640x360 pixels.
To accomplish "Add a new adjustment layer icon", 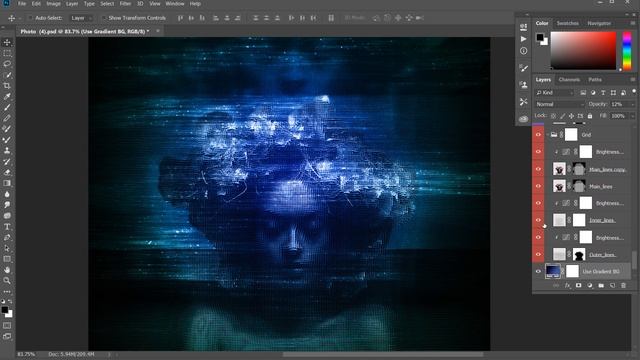I will pos(590,286).
